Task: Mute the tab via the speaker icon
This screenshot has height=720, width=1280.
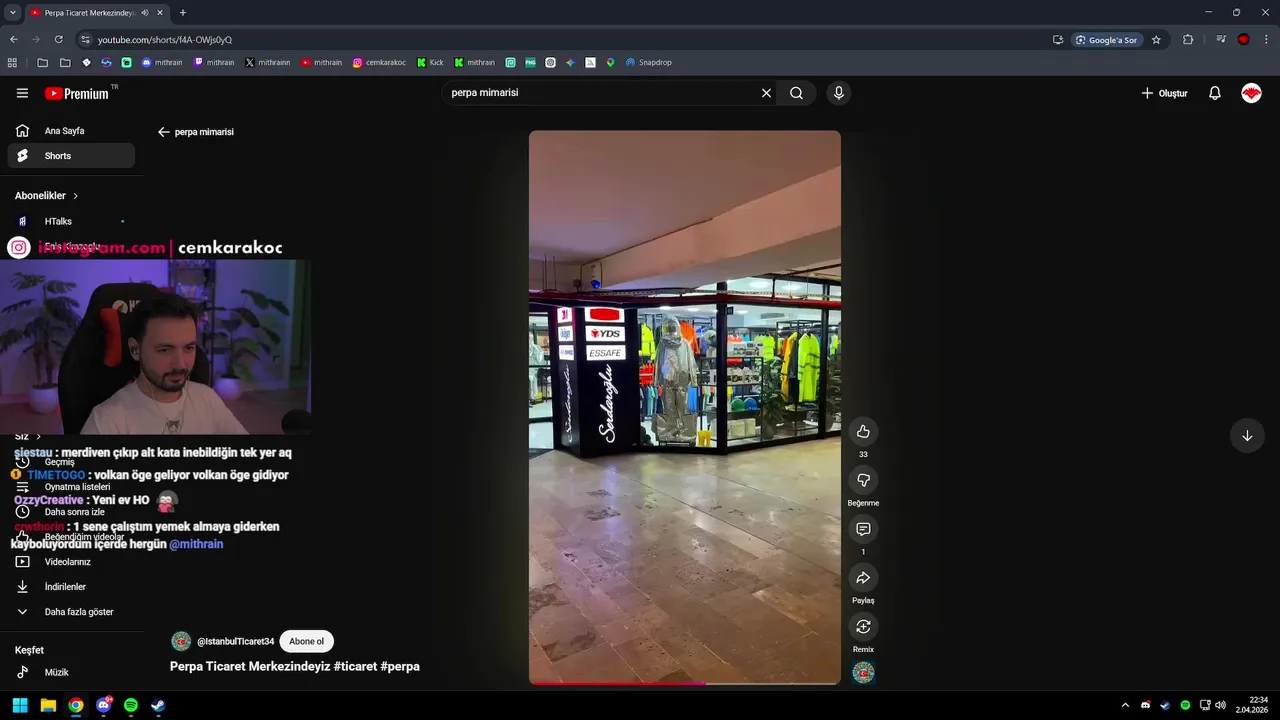Action: point(144,13)
